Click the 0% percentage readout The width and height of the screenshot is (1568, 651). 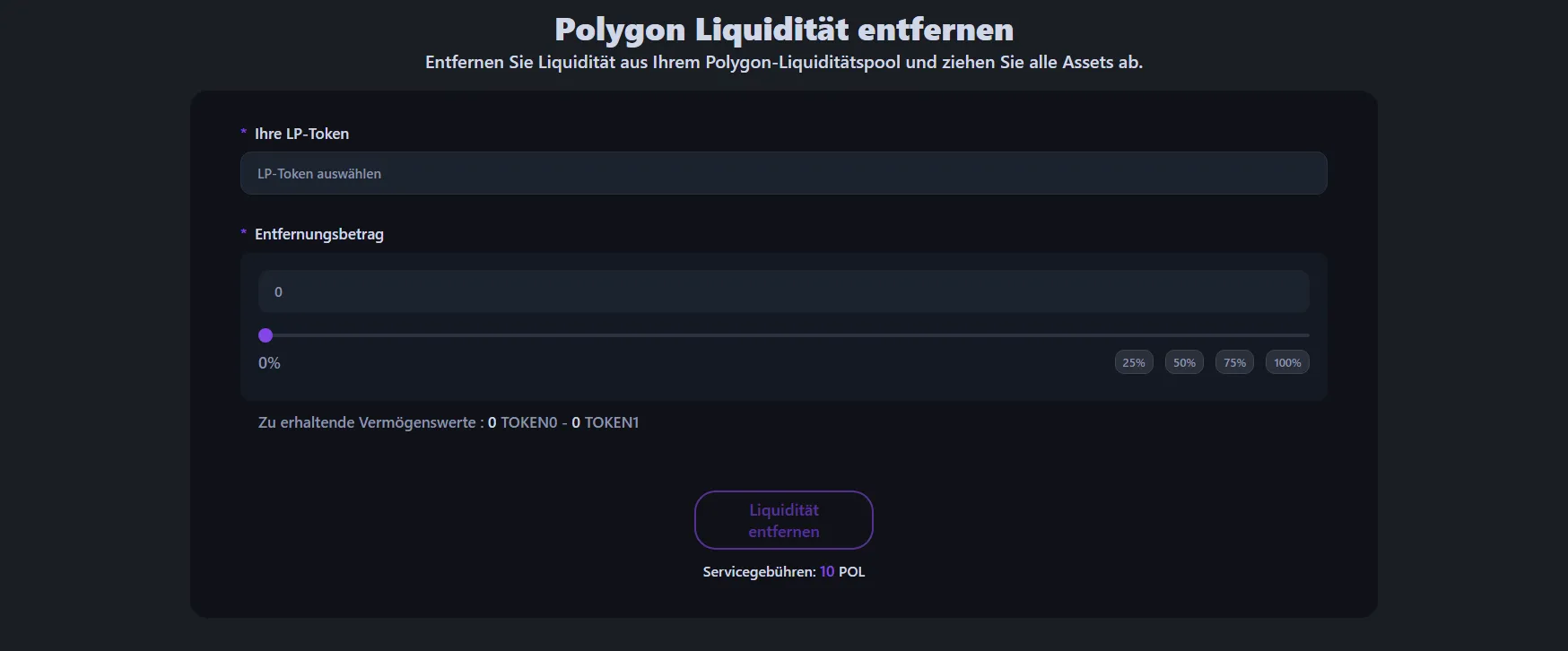[269, 363]
